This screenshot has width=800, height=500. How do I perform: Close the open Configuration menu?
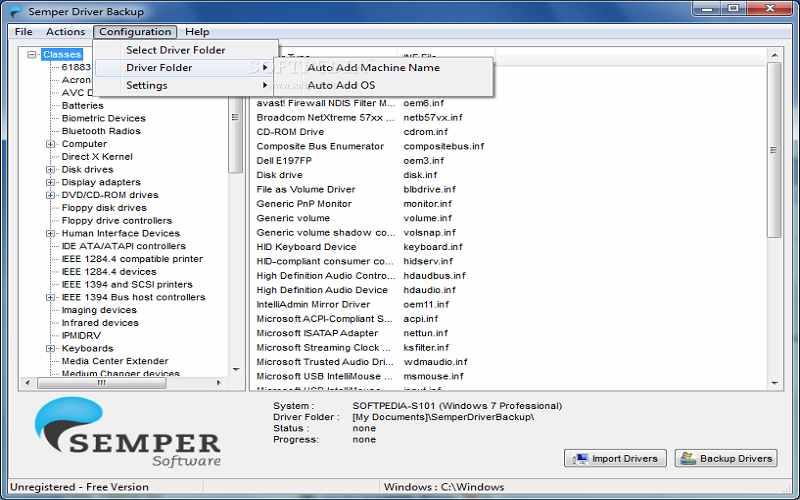coord(135,32)
